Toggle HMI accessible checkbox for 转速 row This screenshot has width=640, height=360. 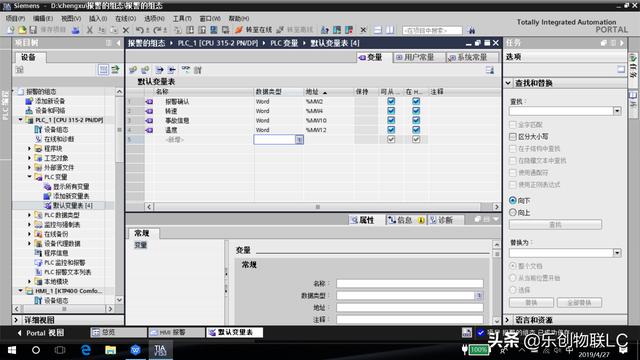(x=391, y=111)
